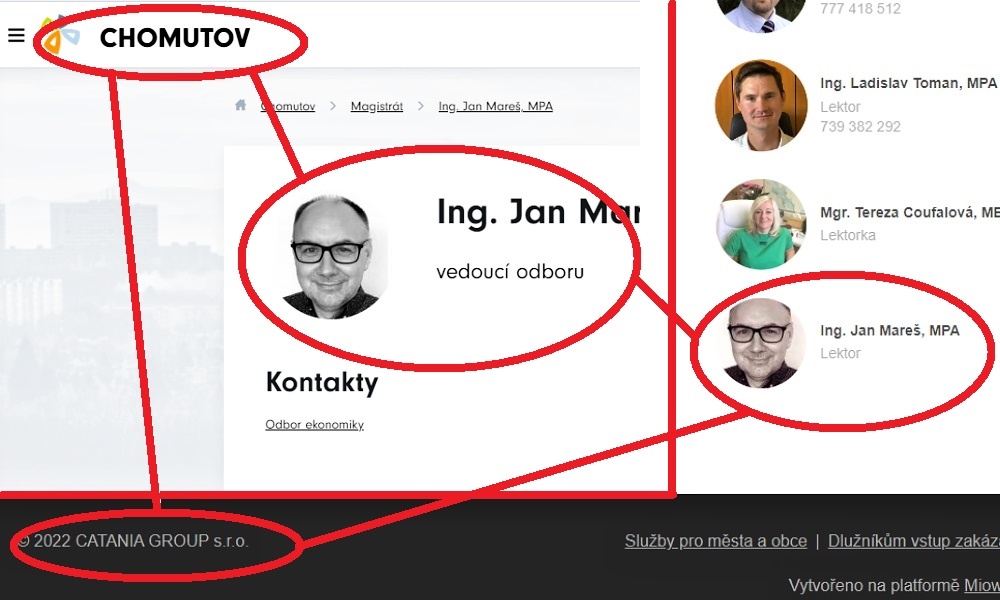Open Dlužníkům vstup zakázán footer link

coord(914,541)
